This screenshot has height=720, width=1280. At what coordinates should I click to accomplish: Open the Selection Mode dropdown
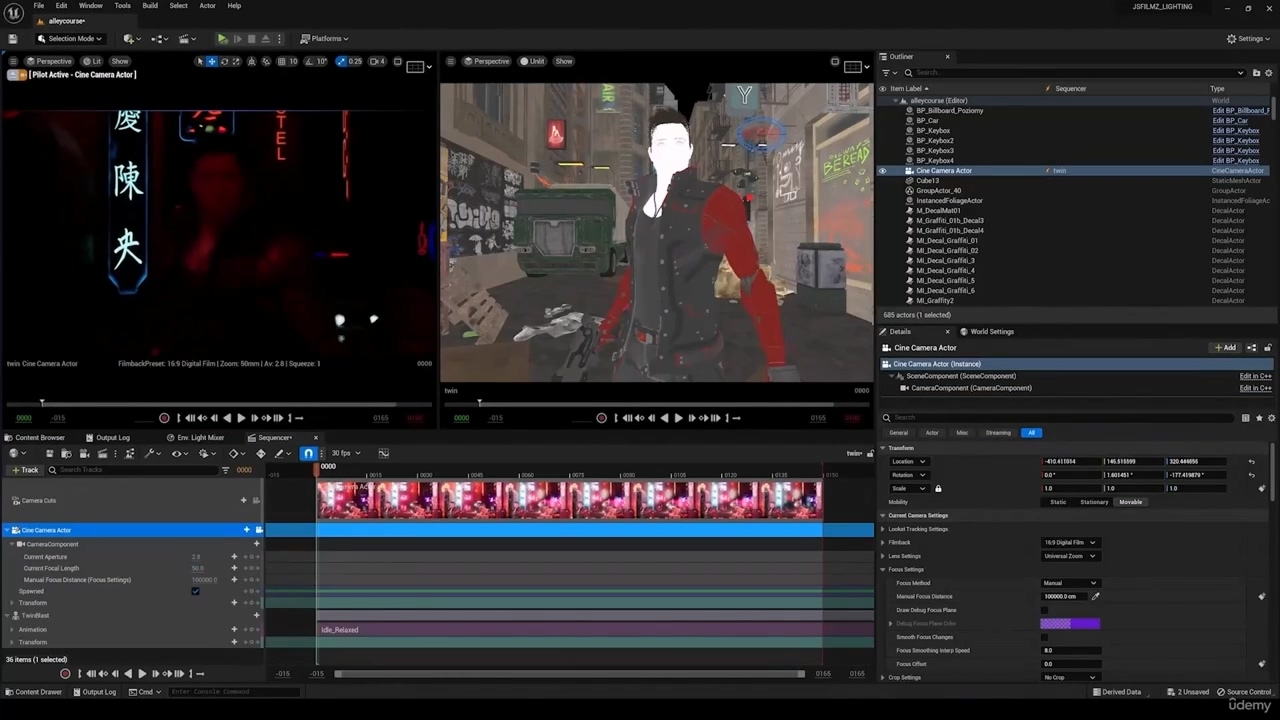(69, 39)
